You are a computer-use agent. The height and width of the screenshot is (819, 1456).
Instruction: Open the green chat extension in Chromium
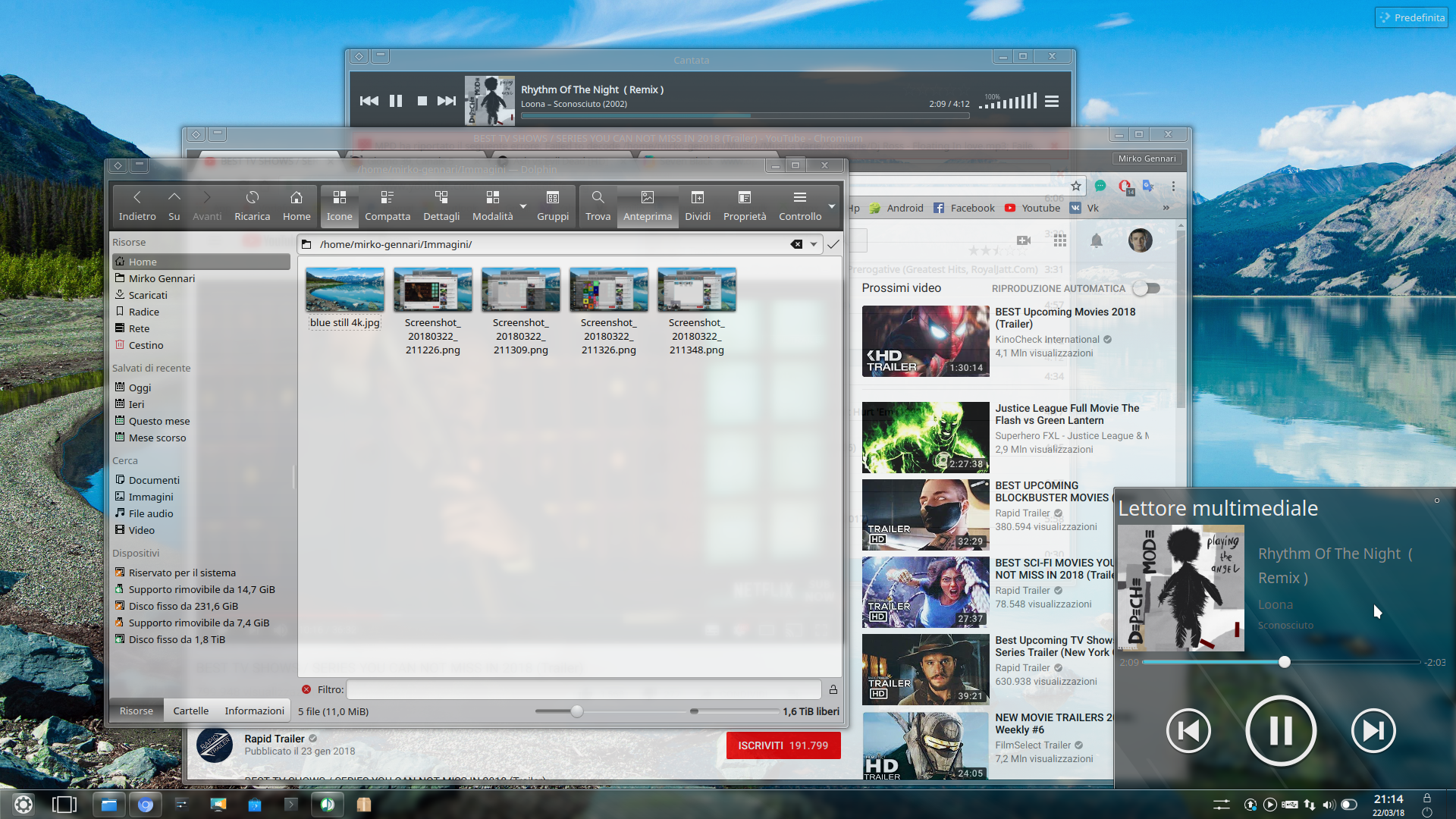pos(1100,186)
